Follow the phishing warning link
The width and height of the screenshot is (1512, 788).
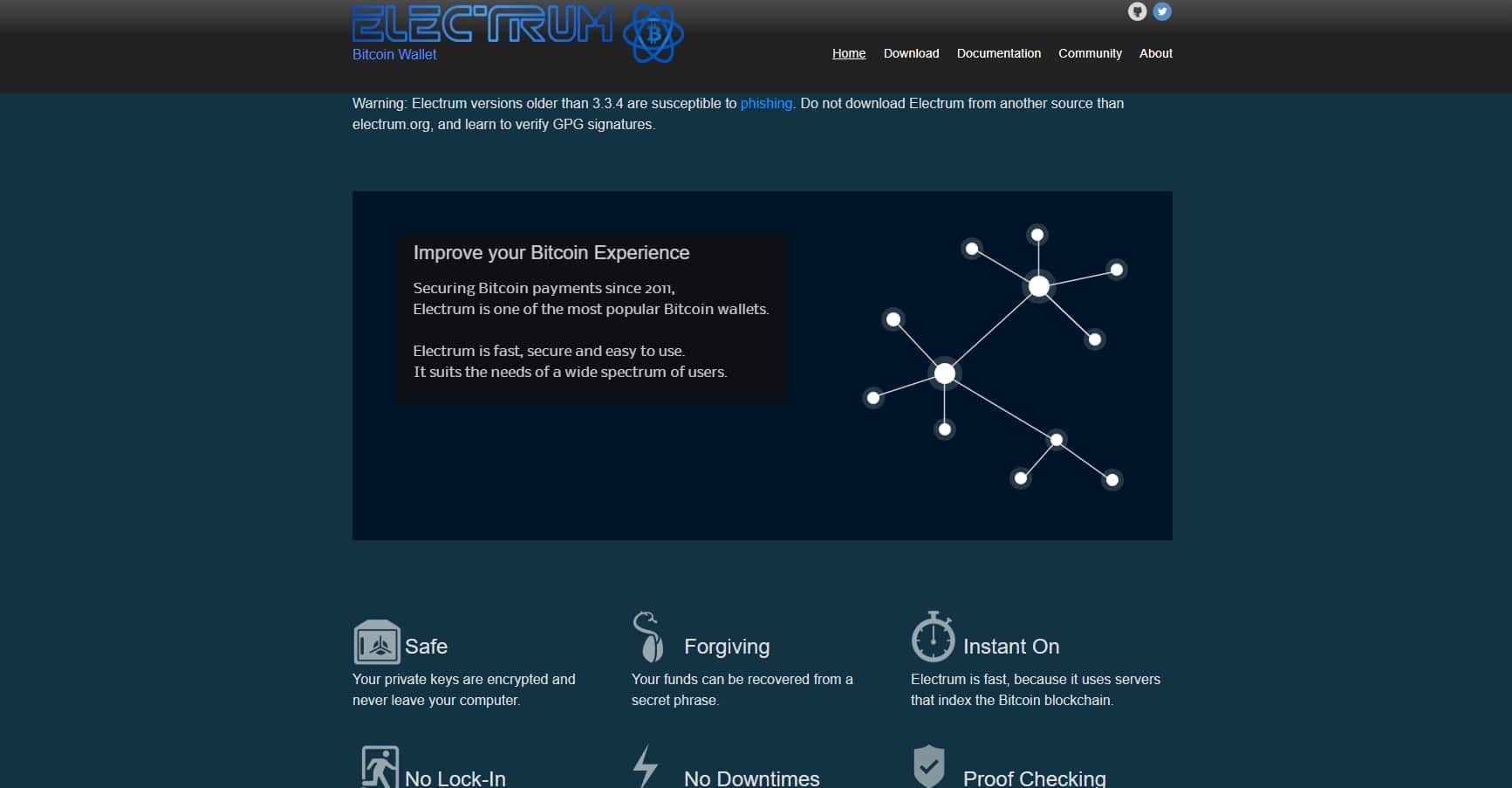(x=766, y=103)
